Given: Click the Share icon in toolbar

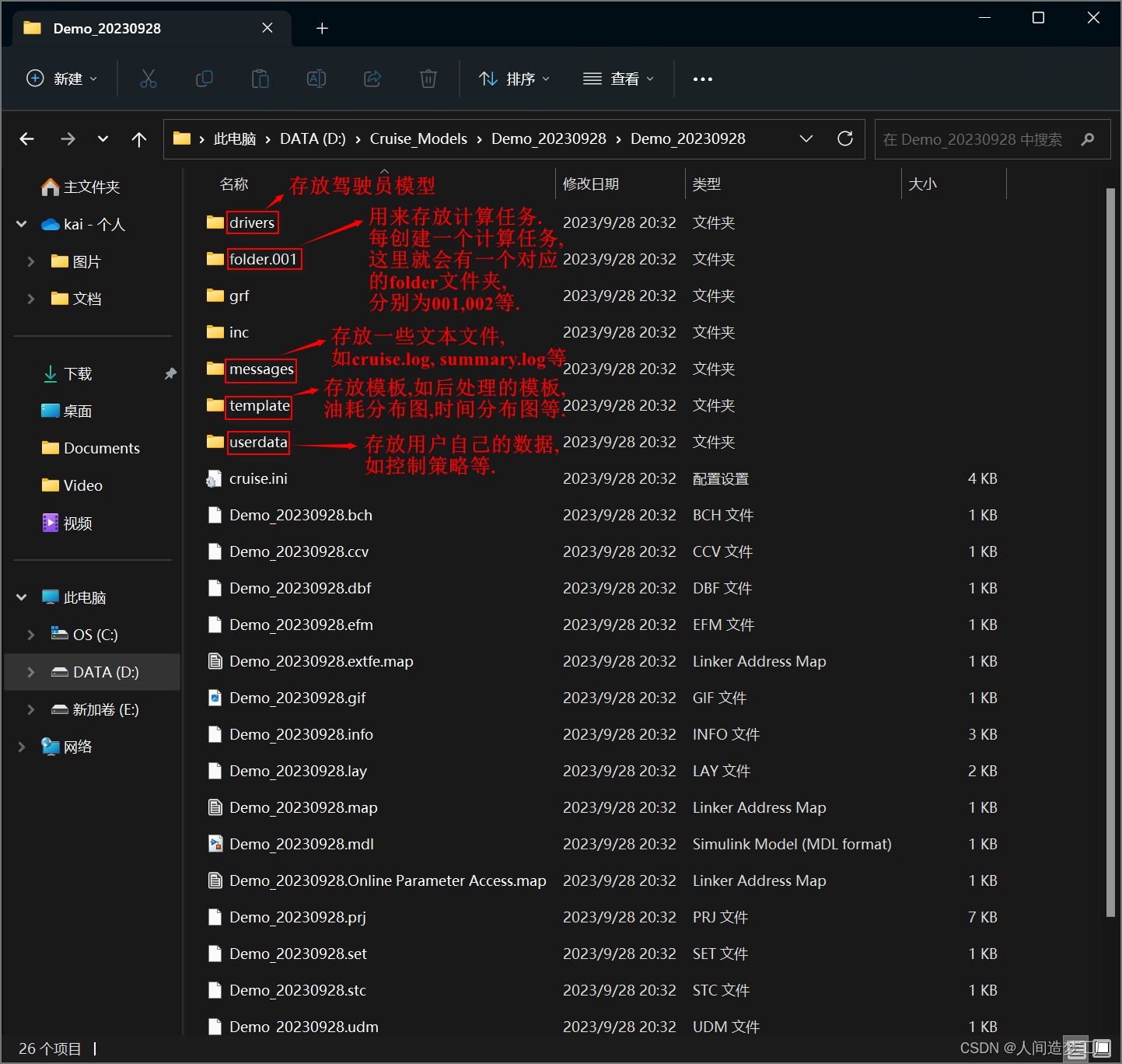Looking at the screenshot, I should coord(372,79).
